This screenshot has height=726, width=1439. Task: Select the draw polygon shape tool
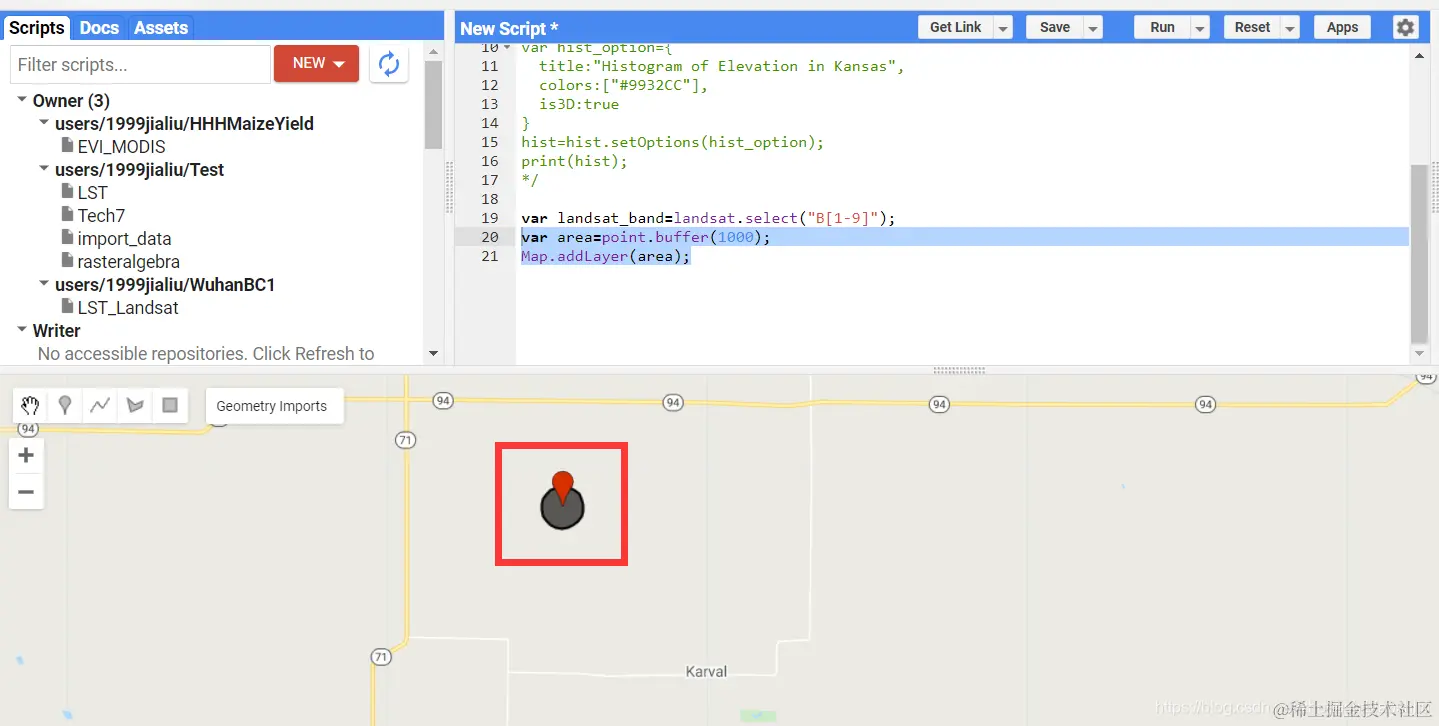135,405
